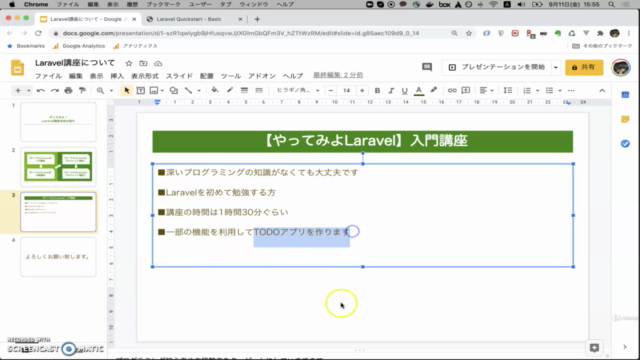Open the 表示形式 menu
Viewport: 640px width, 360px height.
pos(144,76)
